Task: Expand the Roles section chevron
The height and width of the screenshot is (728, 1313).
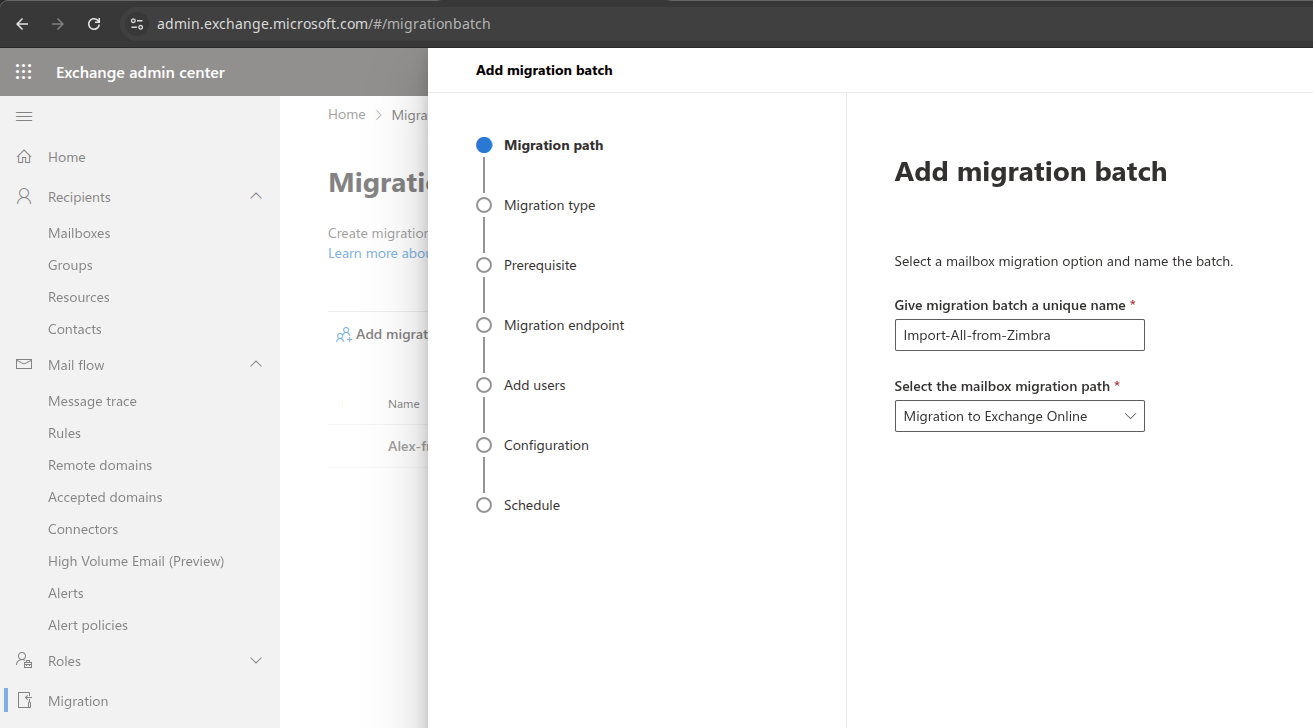Action: tap(256, 661)
